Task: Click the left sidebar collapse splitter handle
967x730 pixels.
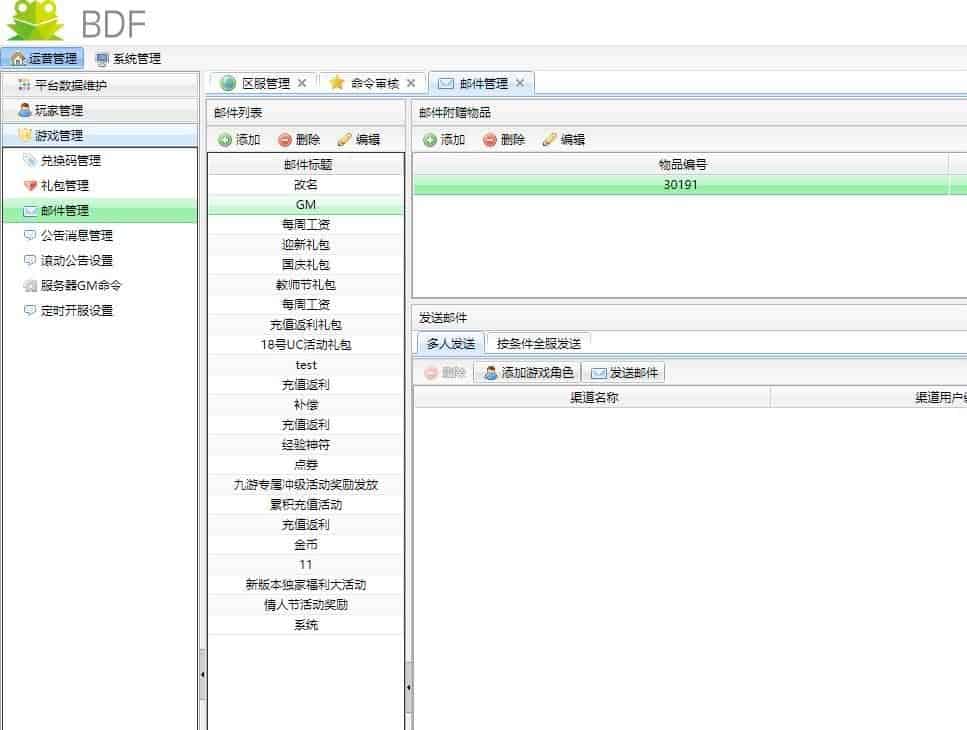Action: coord(202,676)
